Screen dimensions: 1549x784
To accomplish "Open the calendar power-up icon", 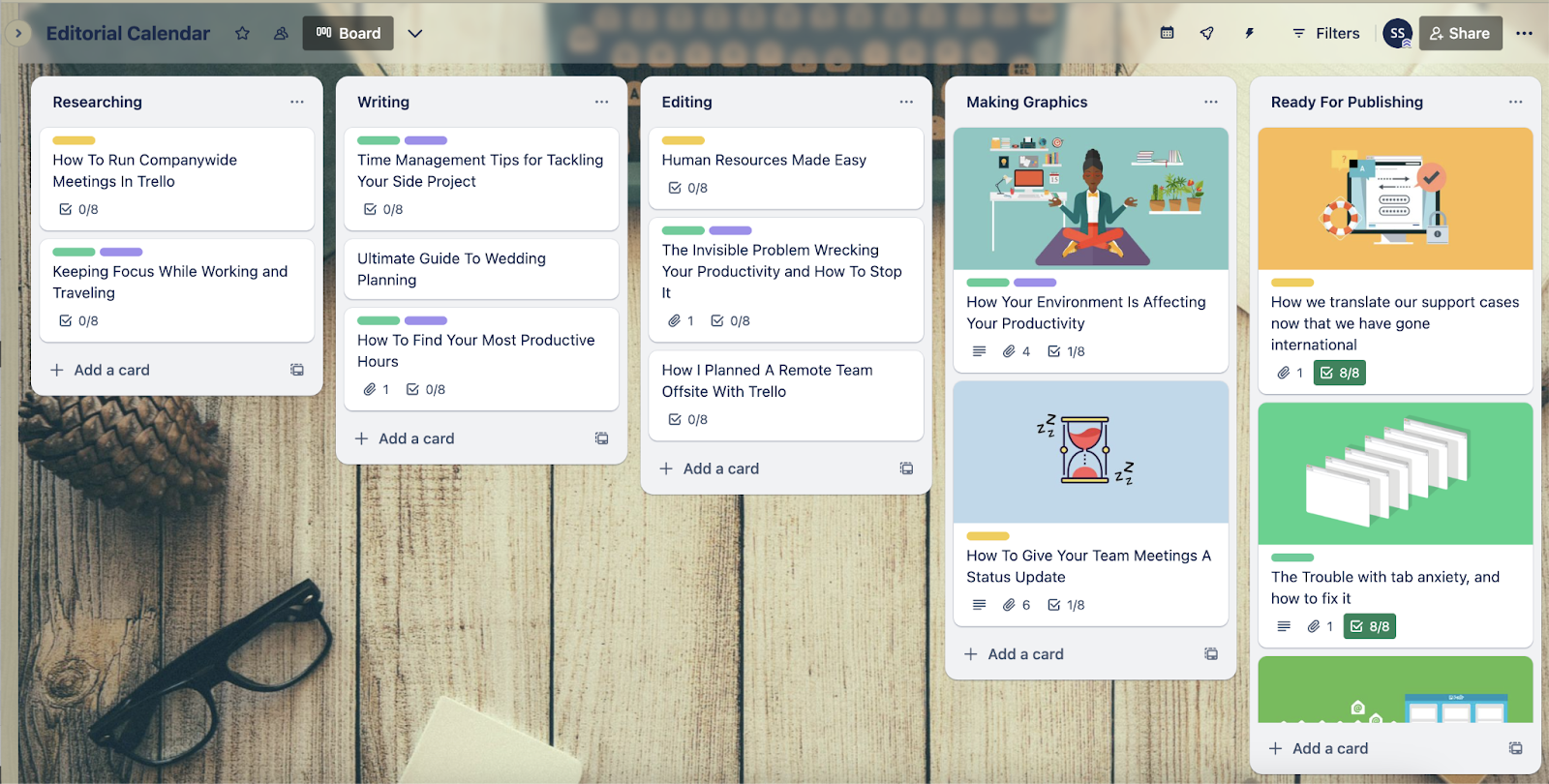I will click(1167, 33).
